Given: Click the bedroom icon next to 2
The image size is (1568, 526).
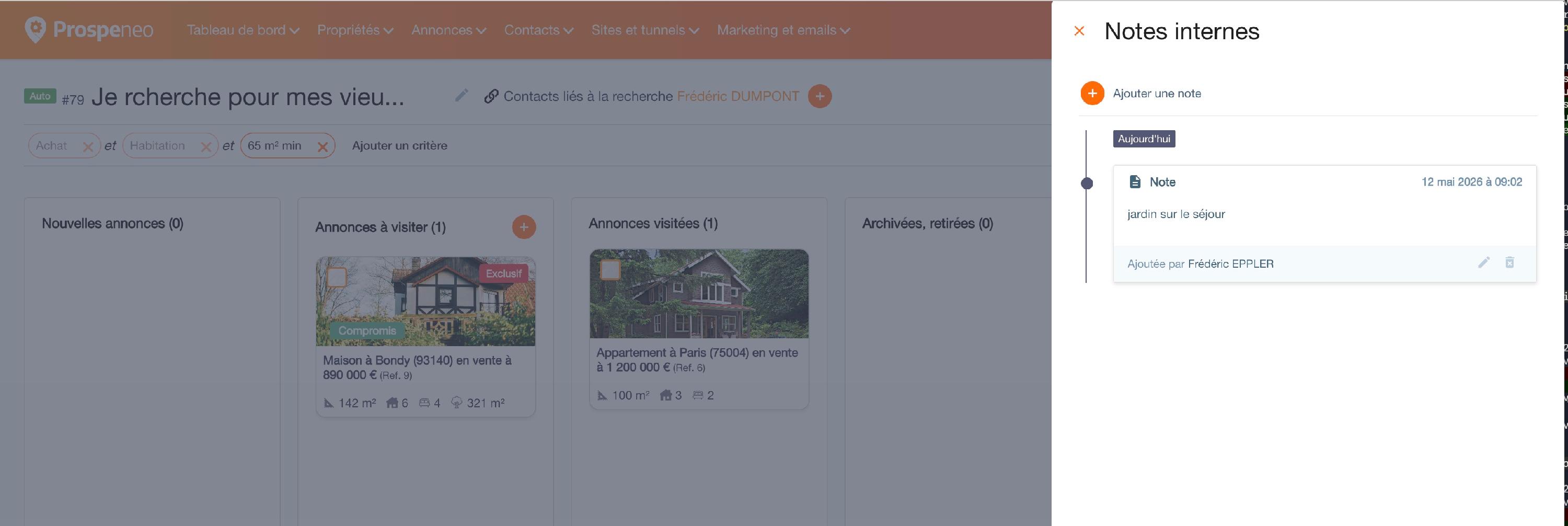Looking at the screenshot, I should point(698,395).
